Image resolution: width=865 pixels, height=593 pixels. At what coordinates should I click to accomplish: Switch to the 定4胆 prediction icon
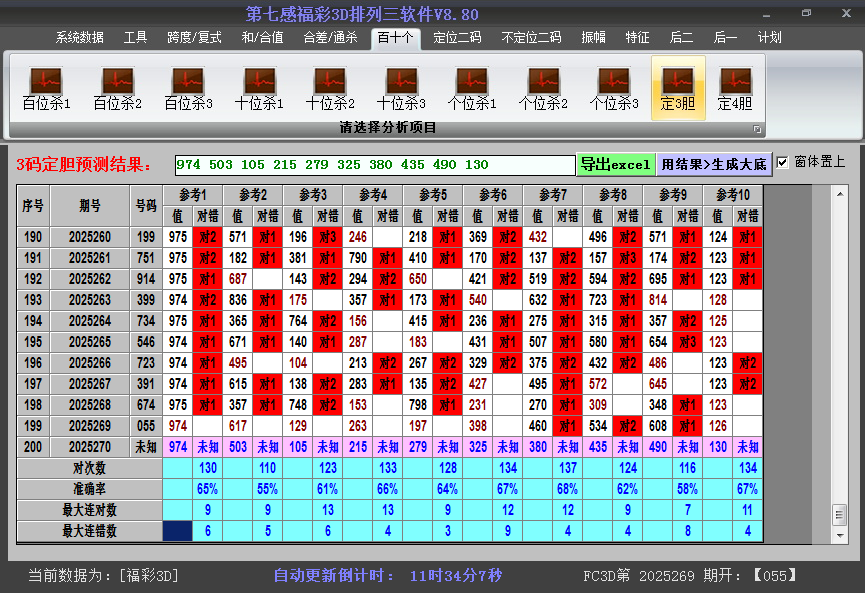coord(735,88)
